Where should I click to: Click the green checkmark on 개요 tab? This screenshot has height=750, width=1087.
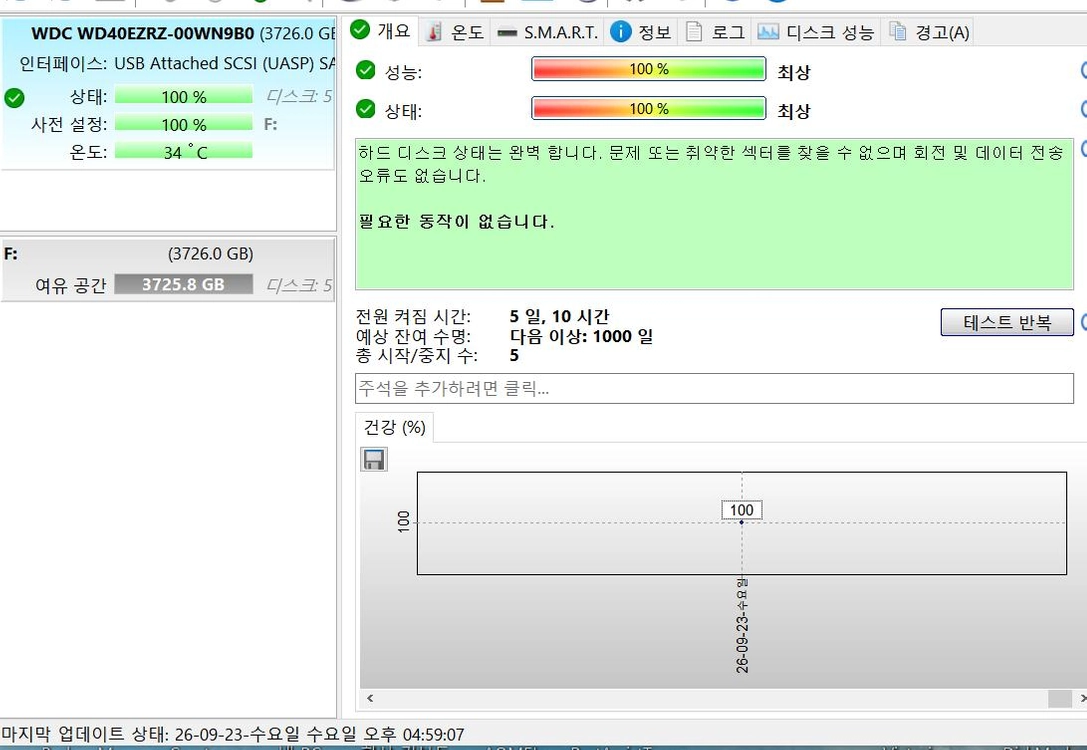(360, 30)
